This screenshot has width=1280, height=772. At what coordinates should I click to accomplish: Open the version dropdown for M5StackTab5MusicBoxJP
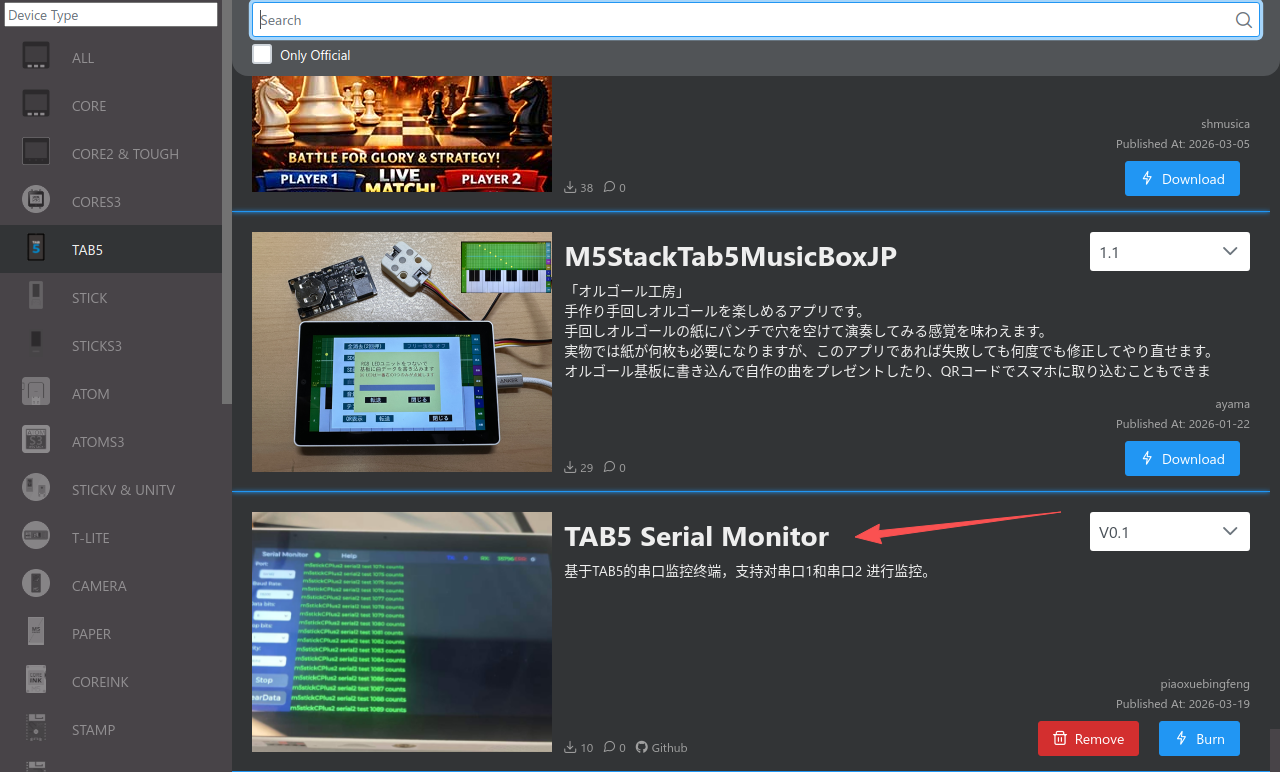point(1169,251)
